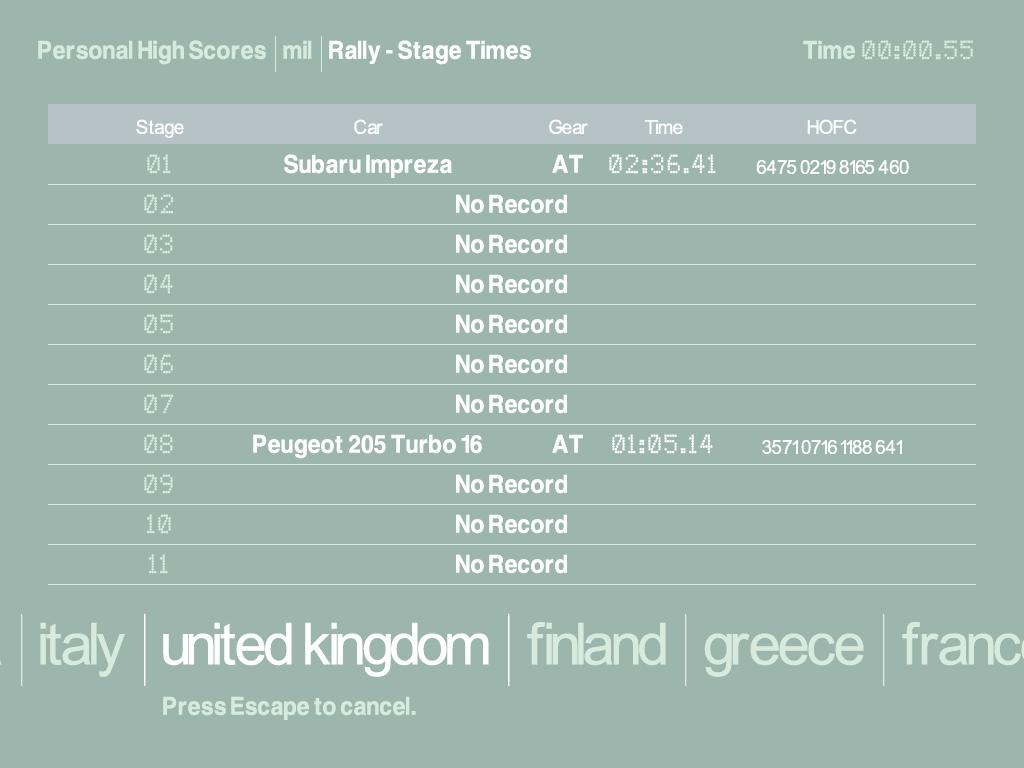The height and width of the screenshot is (768, 1024).
Task: Switch to the greece country tab
Action: (783, 647)
